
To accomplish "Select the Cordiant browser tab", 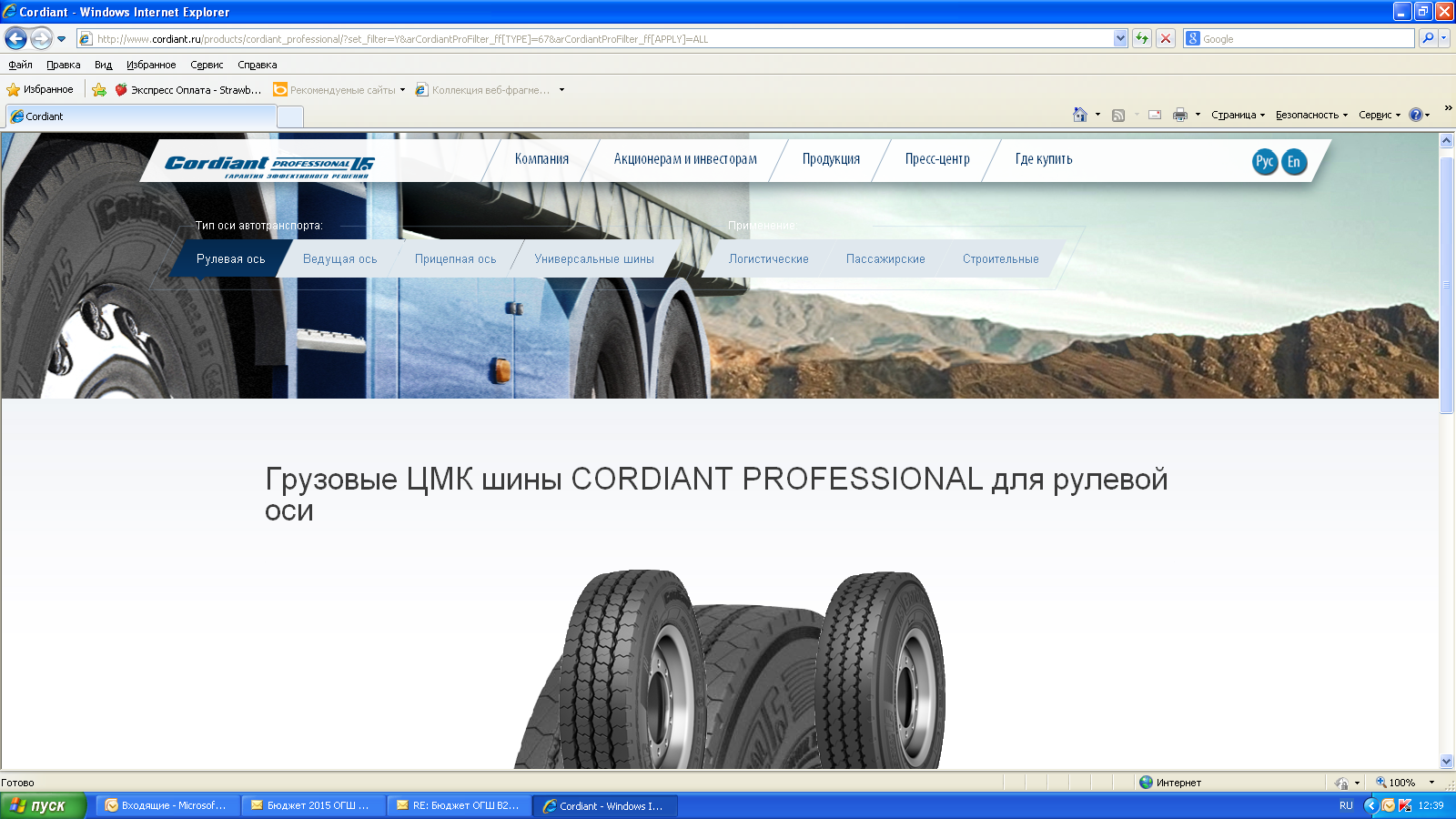I will tap(140, 116).
